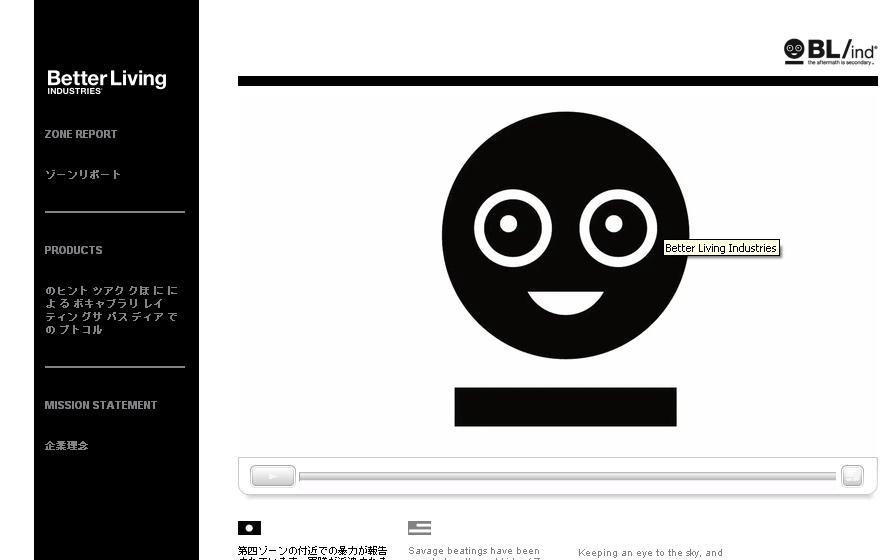Click the 'Keeping an eye to the sky' text

[650, 553]
